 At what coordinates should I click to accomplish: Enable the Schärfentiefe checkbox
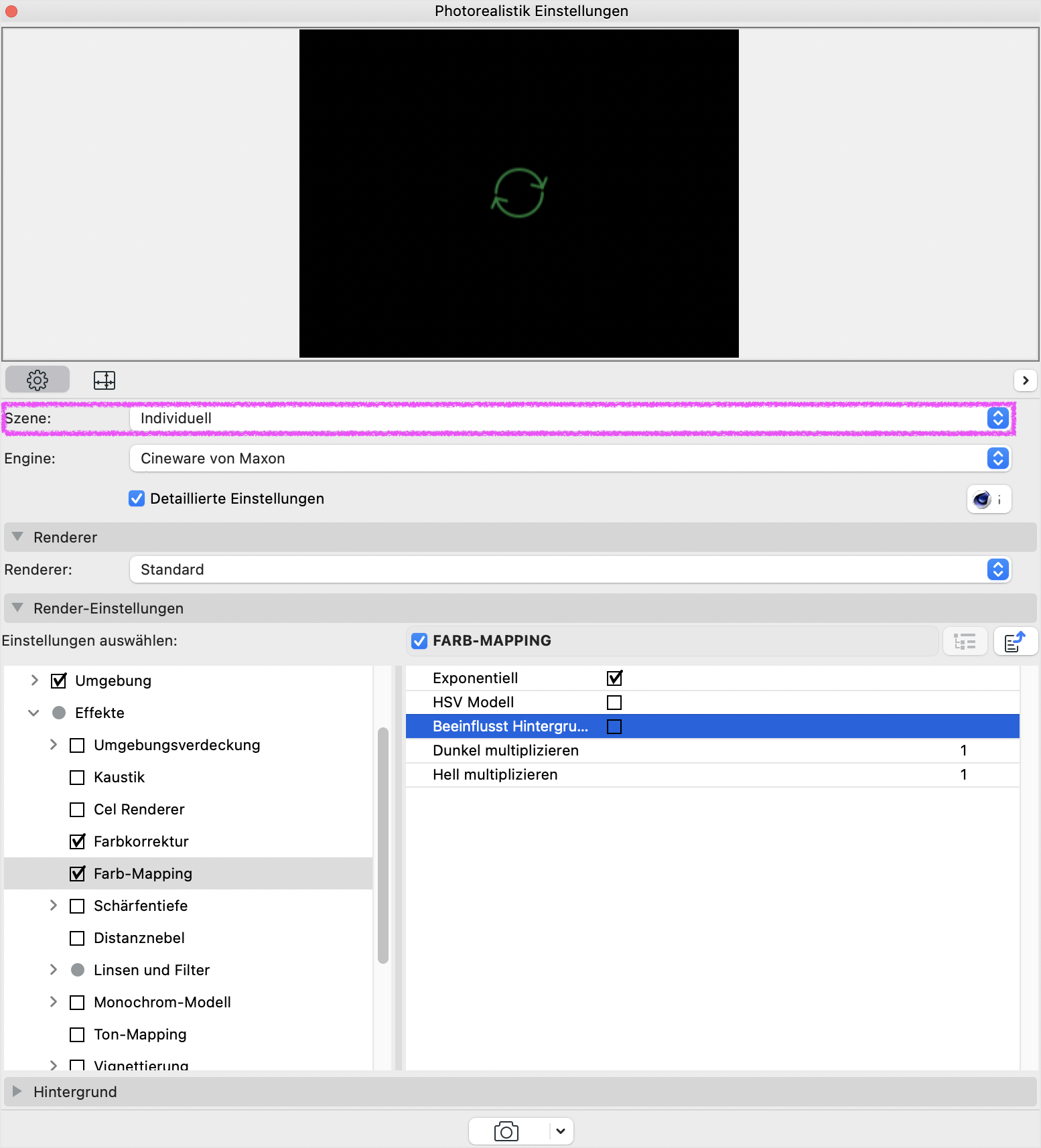click(78, 906)
